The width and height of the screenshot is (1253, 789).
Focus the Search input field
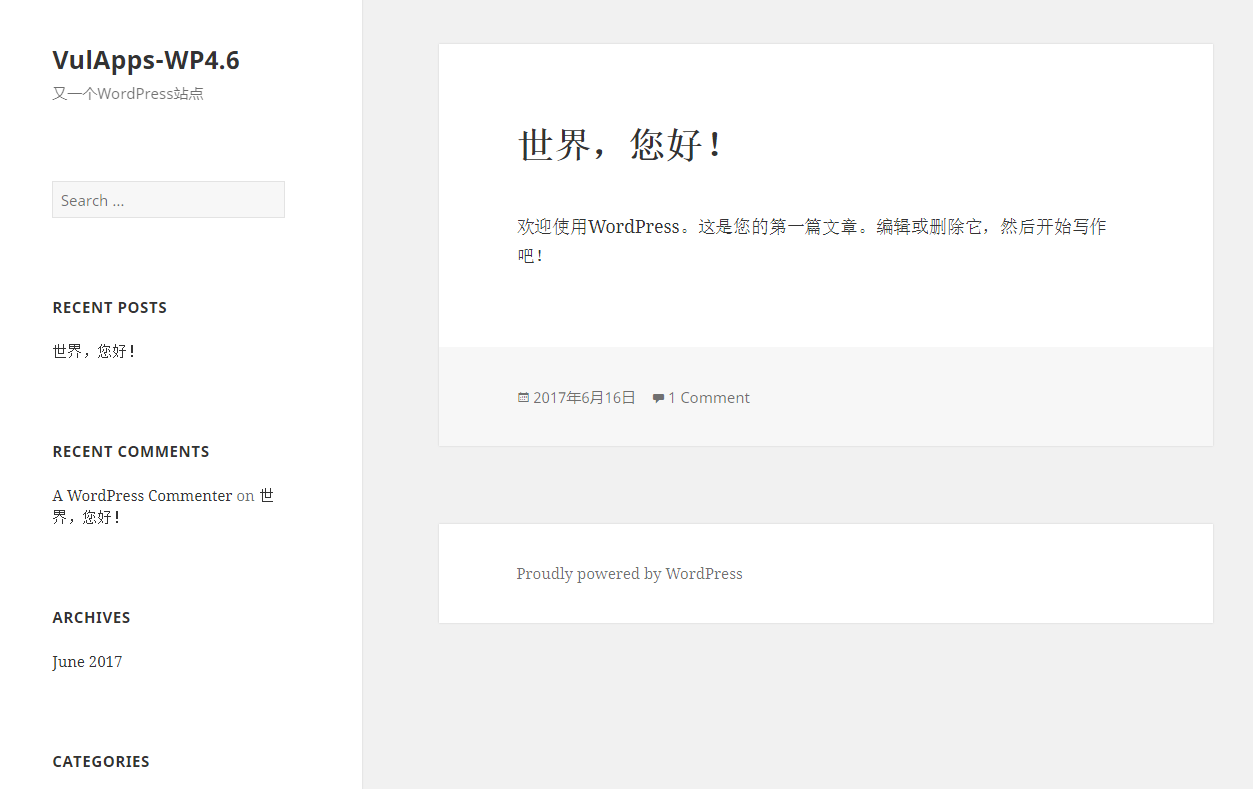tap(168, 200)
